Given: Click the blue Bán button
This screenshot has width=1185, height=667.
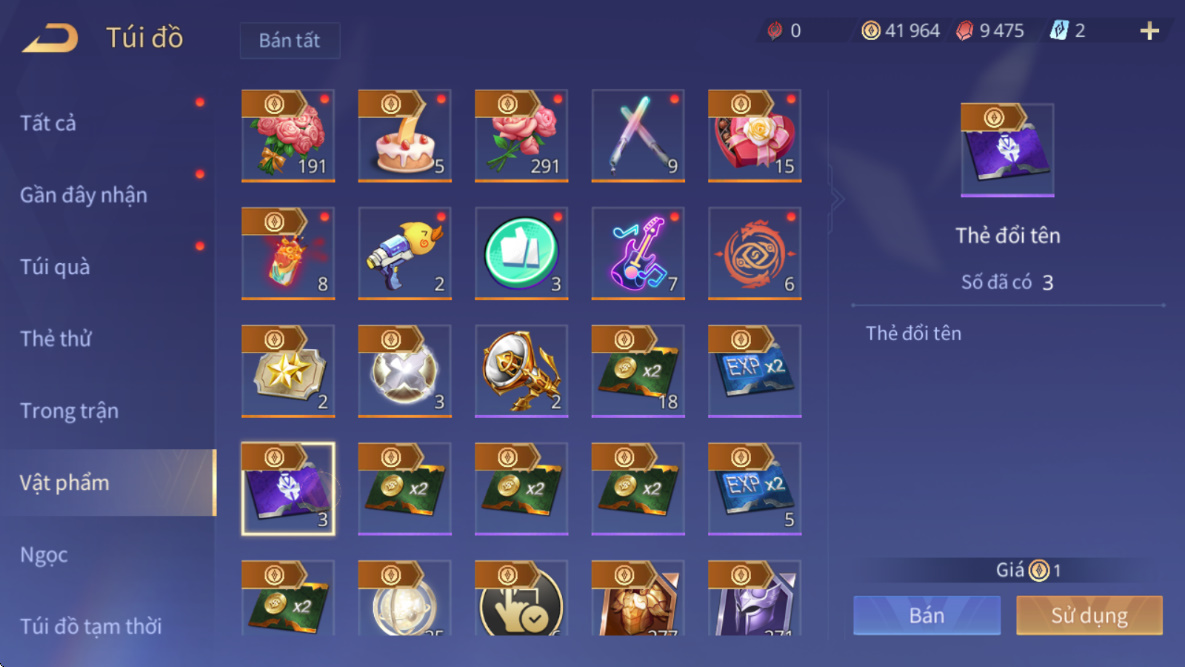Looking at the screenshot, I should (927, 616).
